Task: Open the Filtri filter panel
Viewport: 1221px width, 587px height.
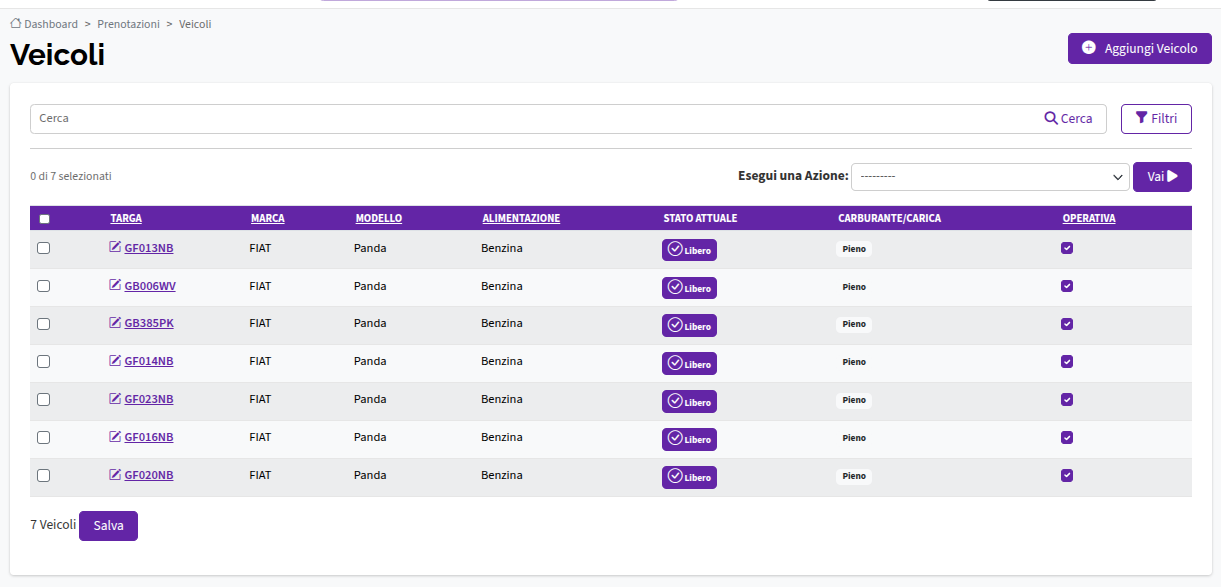Action: (1156, 118)
